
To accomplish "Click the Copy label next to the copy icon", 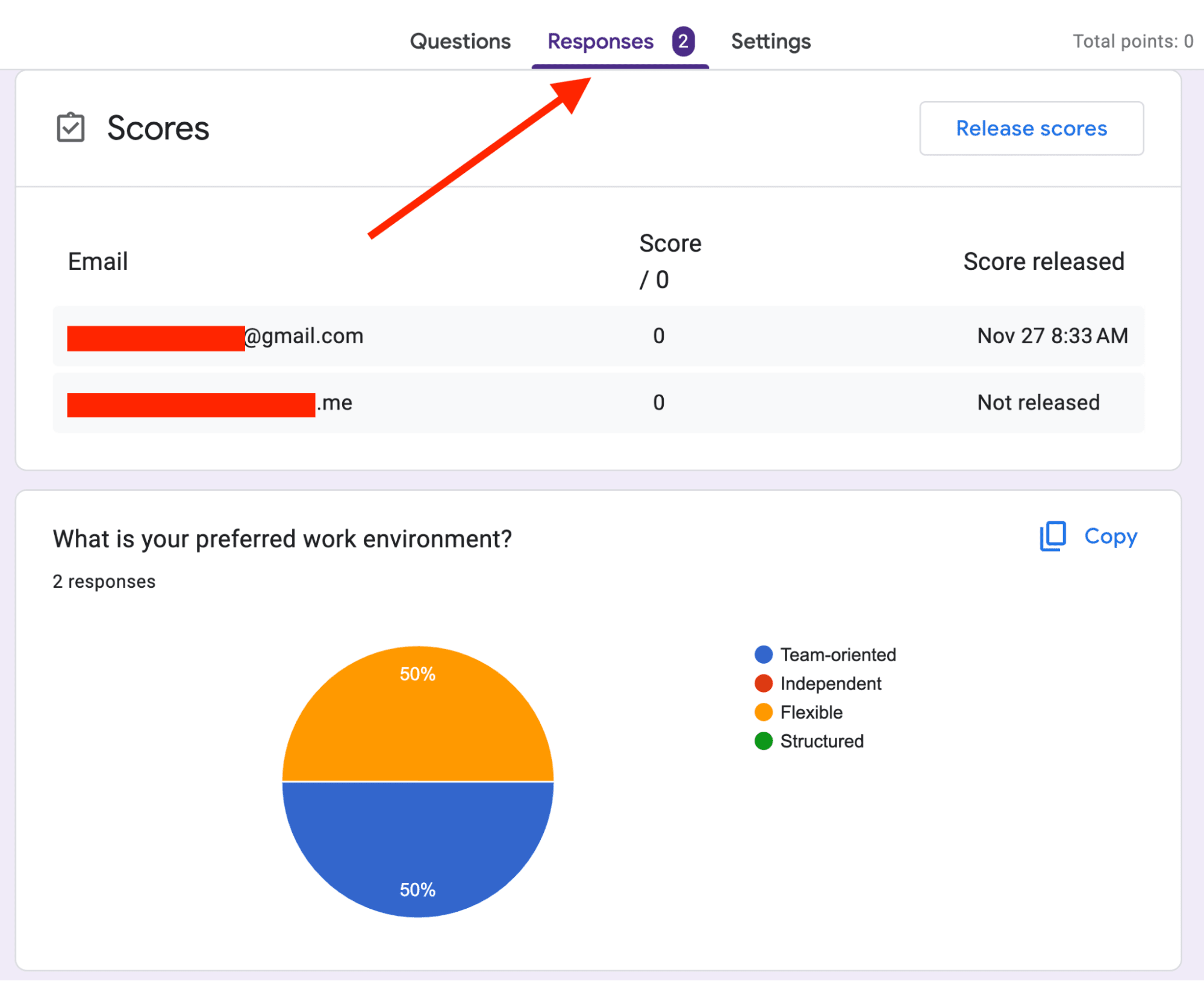I will coord(1110,536).
